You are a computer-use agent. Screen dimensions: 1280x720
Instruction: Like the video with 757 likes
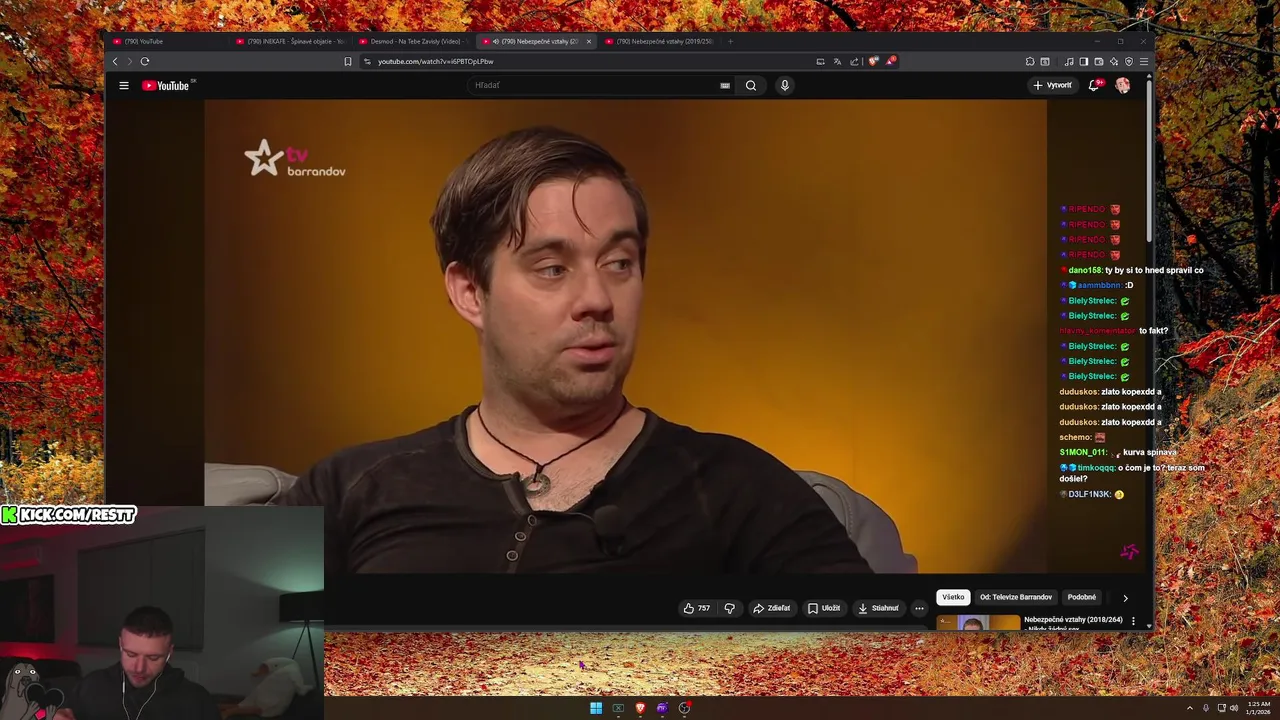pyautogui.click(x=697, y=608)
